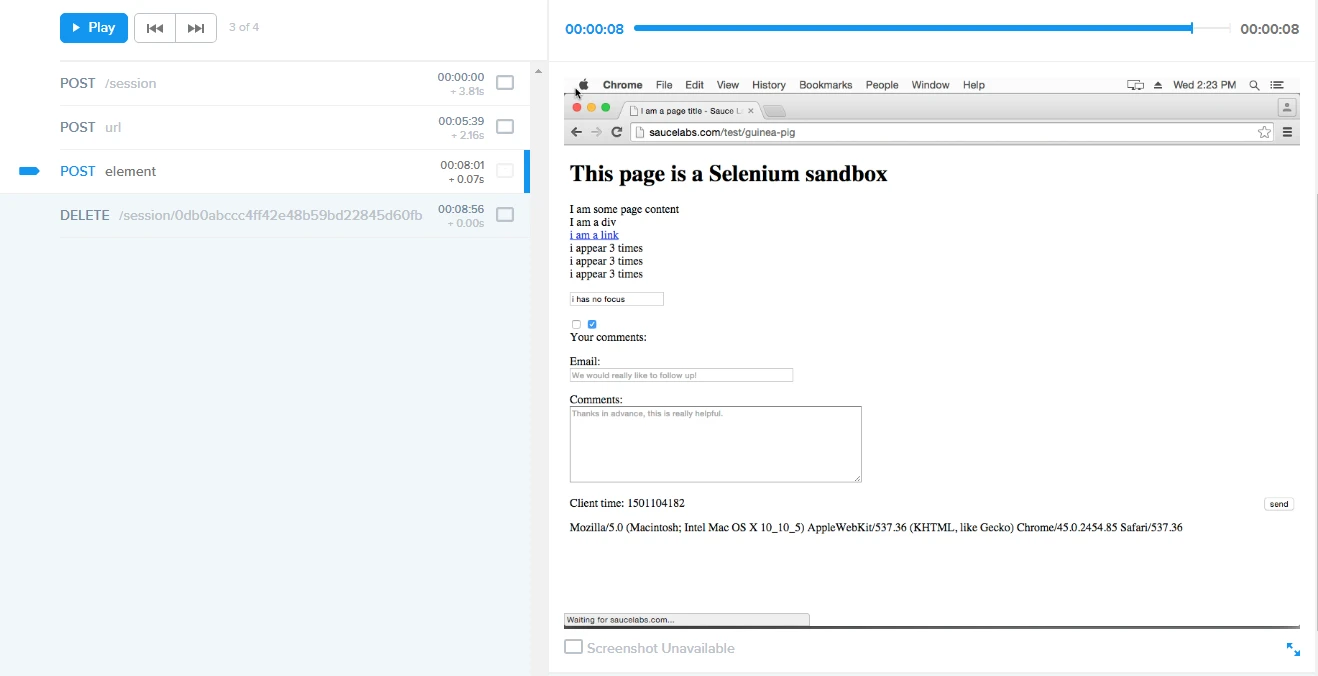Screen dimensions: 1318x676
Task: Click the 'i has no focus' text field
Action: (617, 299)
